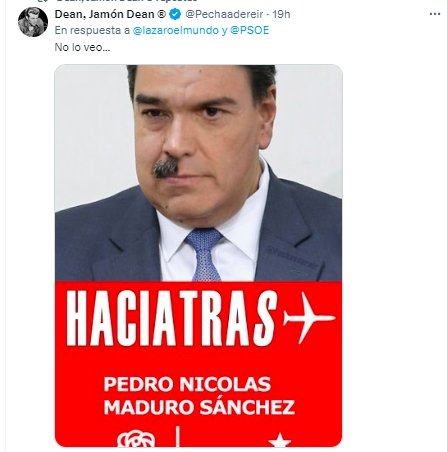The width and height of the screenshot is (447, 452).
Task: Open the attached image in full view
Action: pos(198,256)
